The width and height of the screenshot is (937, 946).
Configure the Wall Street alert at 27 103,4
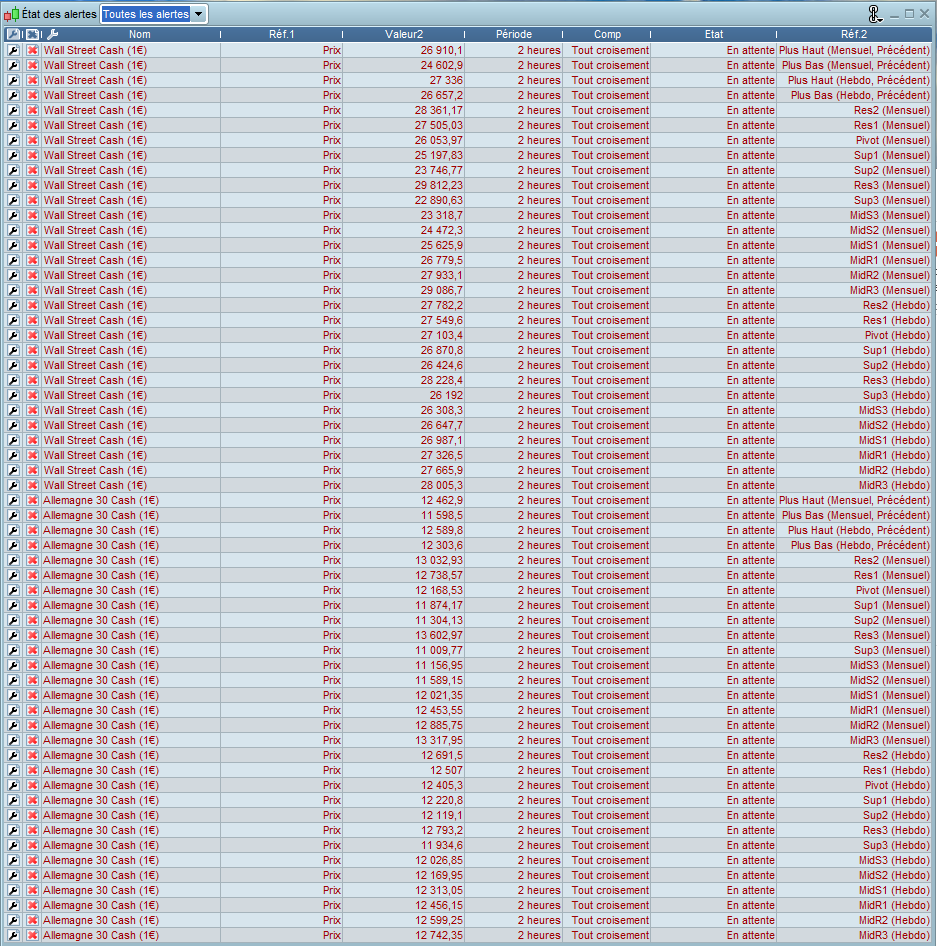coord(13,335)
